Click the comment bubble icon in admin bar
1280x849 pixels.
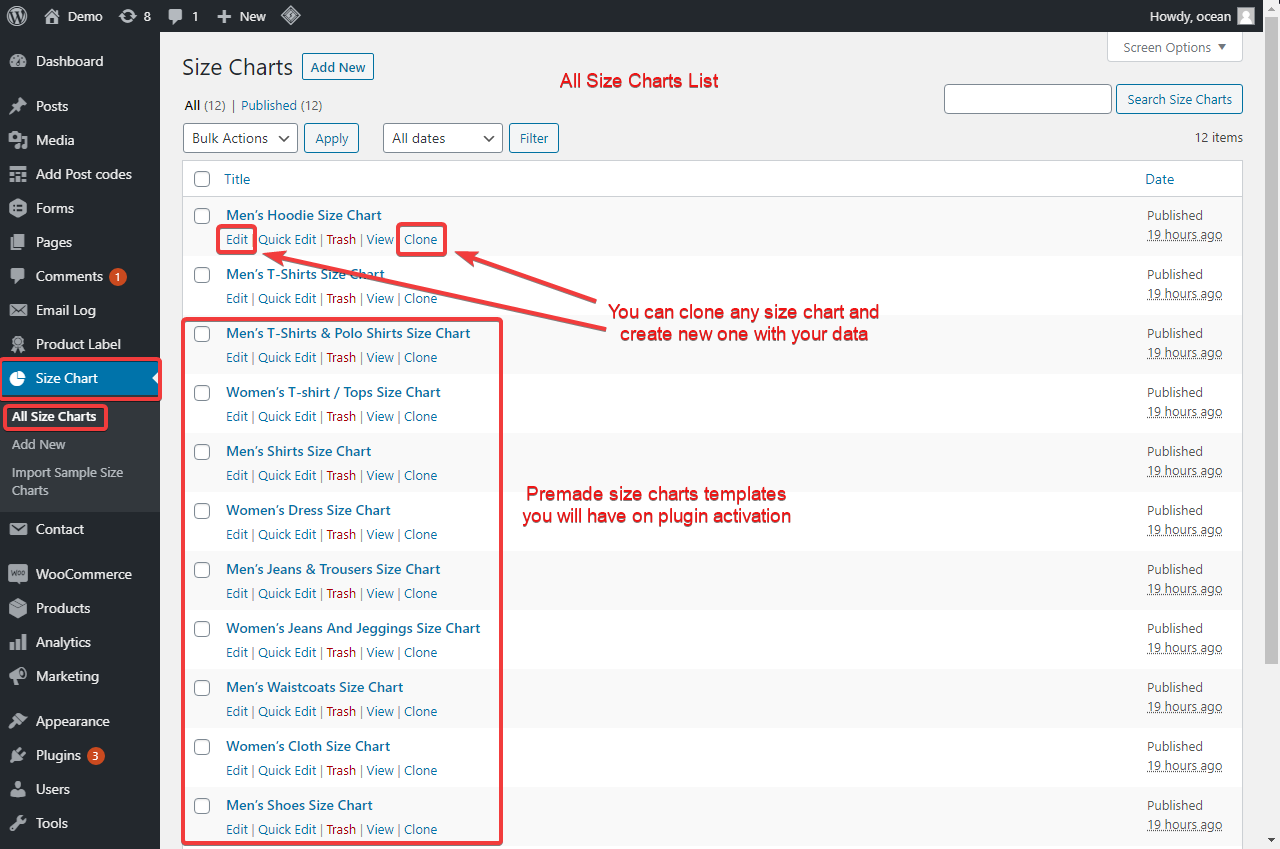(x=175, y=15)
